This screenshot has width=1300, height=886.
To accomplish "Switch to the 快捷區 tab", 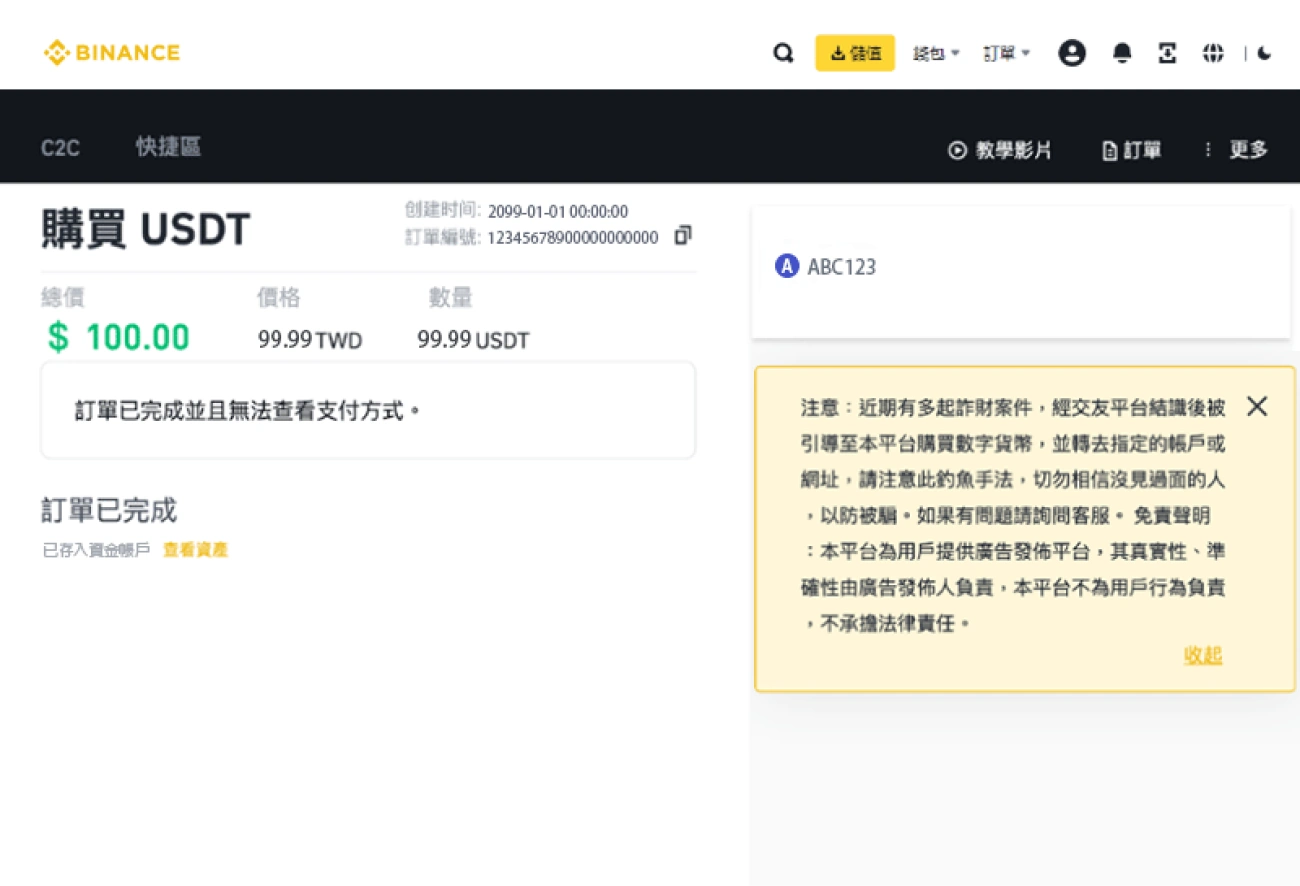I will (x=167, y=147).
